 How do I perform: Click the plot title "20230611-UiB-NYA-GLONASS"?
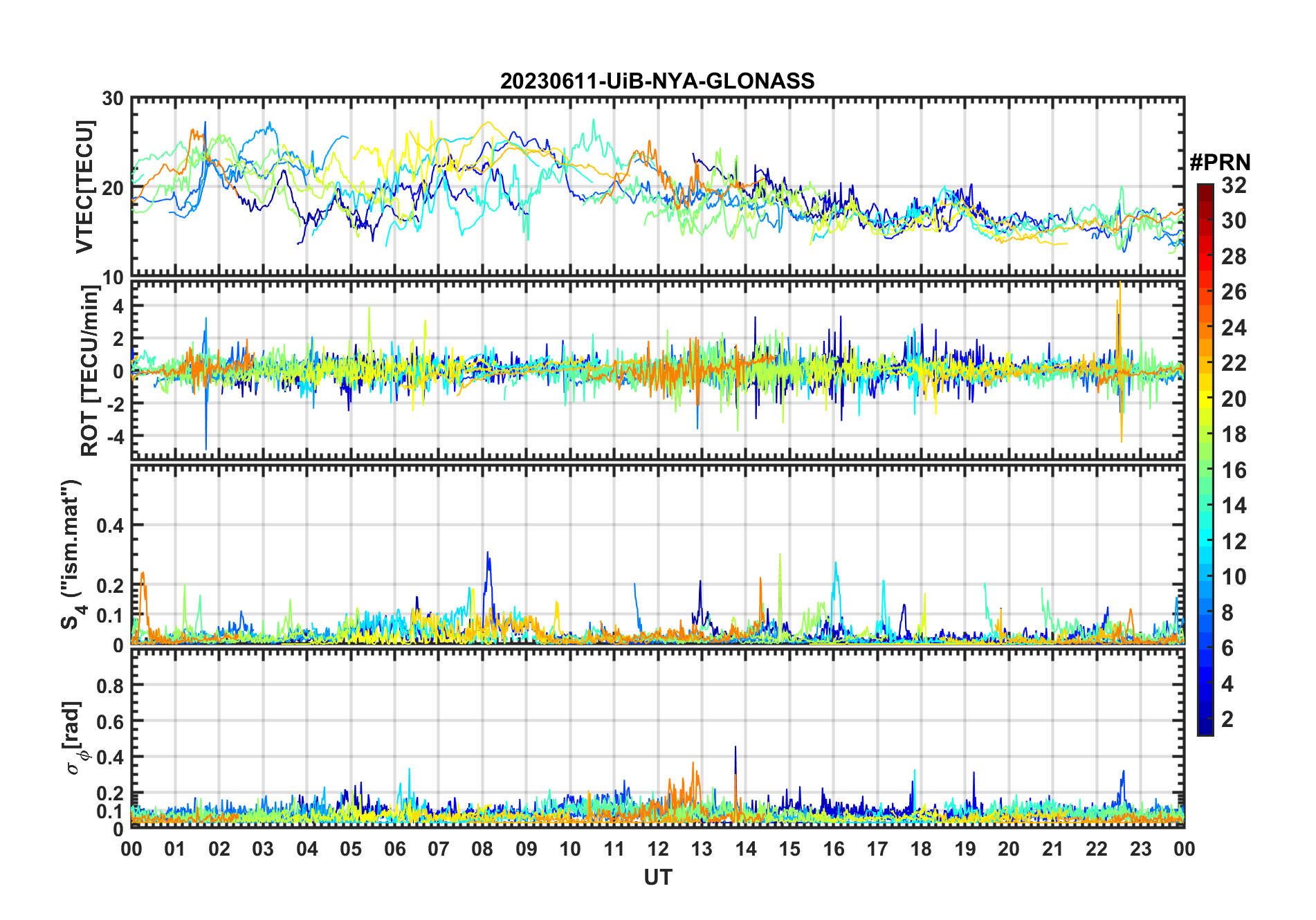click(x=657, y=81)
